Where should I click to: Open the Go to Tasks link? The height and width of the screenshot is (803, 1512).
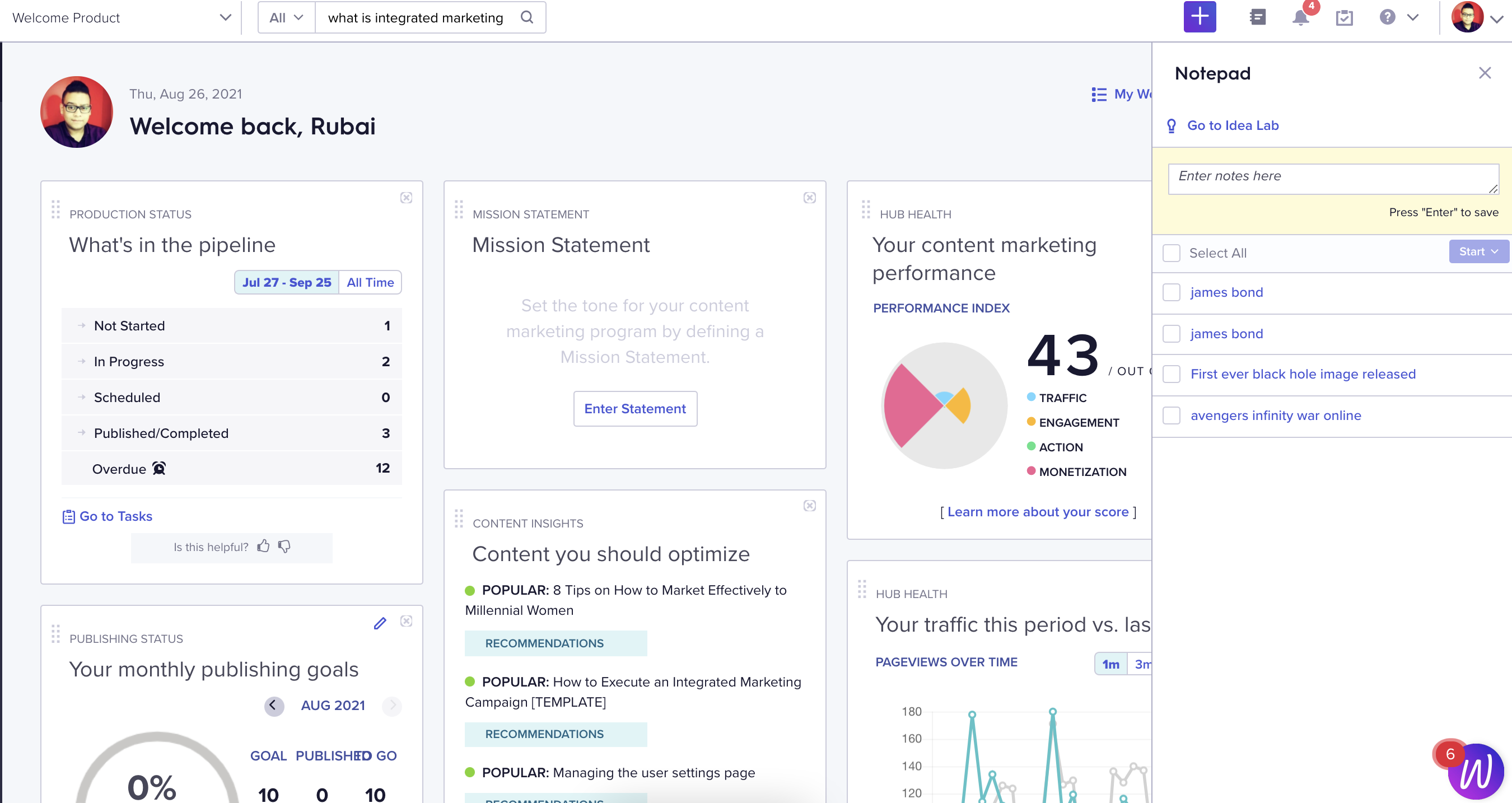pyautogui.click(x=115, y=516)
